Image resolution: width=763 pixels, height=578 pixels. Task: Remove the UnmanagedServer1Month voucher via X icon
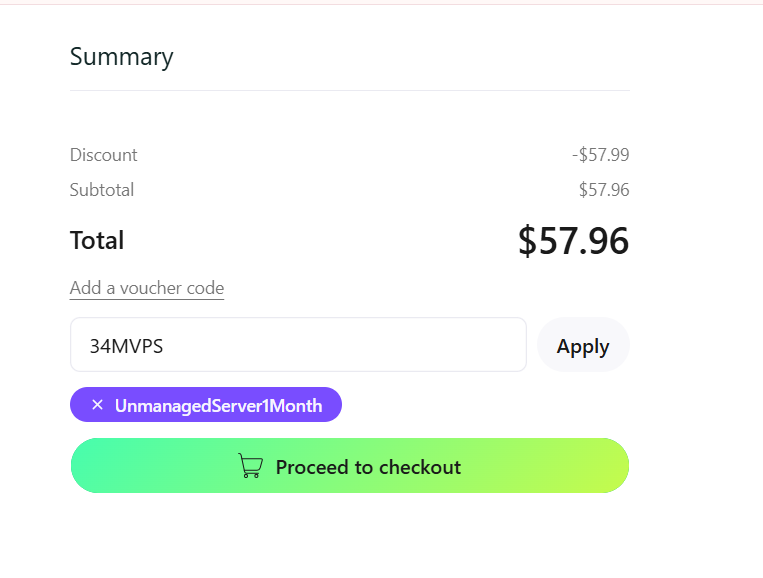[97, 405]
